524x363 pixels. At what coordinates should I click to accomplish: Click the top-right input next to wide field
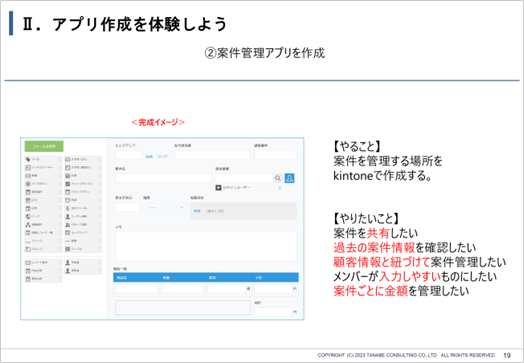click(275, 155)
